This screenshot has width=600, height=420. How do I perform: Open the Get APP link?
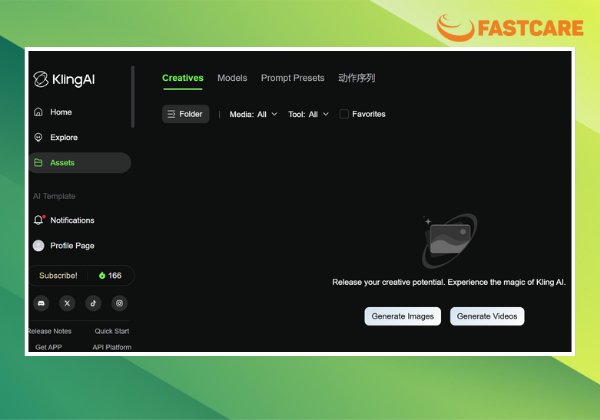(49, 347)
